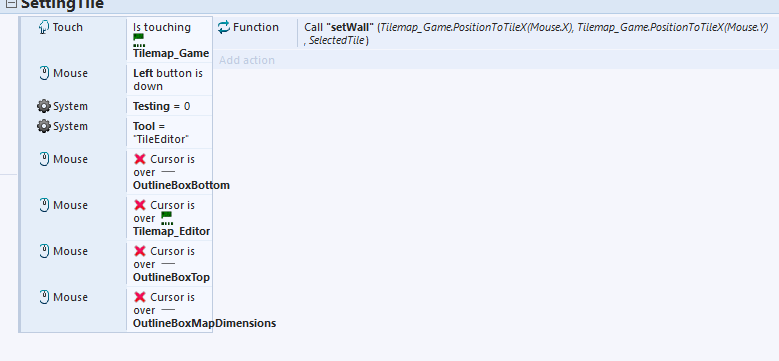
Task: Click the System gear icon for Tool condition
Action: [44, 126]
